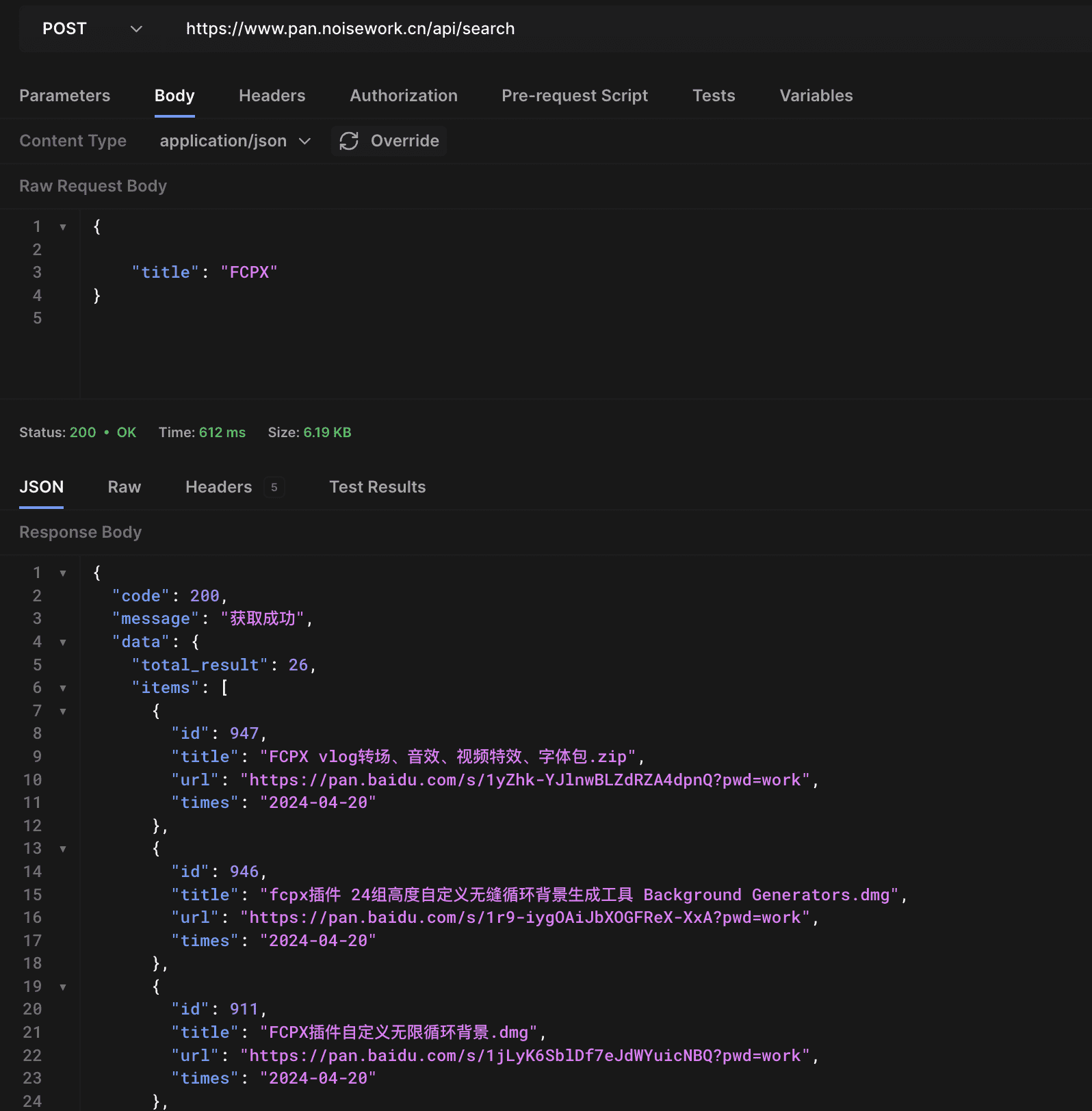Image resolution: width=1092 pixels, height=1111 pixels.
Task: Collapse the "data" object fold arrow
Action: [63, 642]
